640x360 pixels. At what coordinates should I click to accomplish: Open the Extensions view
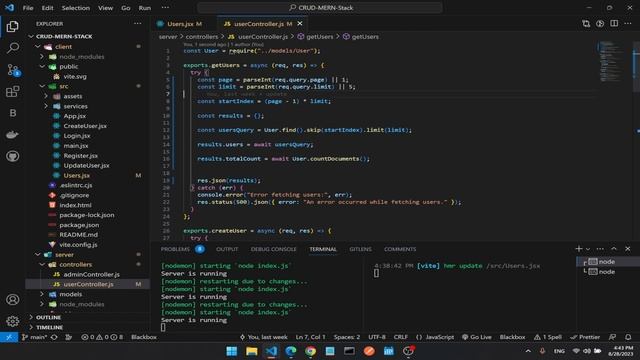[x=12, y=91]
